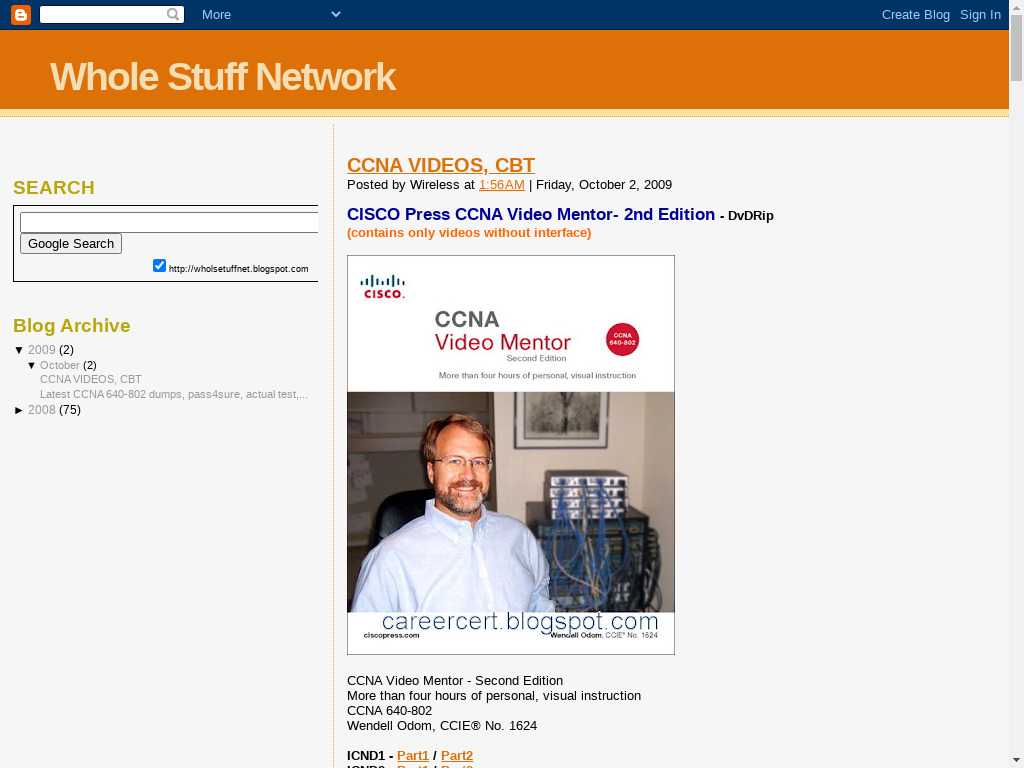Viewport: 1024px width, 768px height.
Task: Open Latest CCNA 640-802 dumps archive entry
Action: tap(173, 394)
